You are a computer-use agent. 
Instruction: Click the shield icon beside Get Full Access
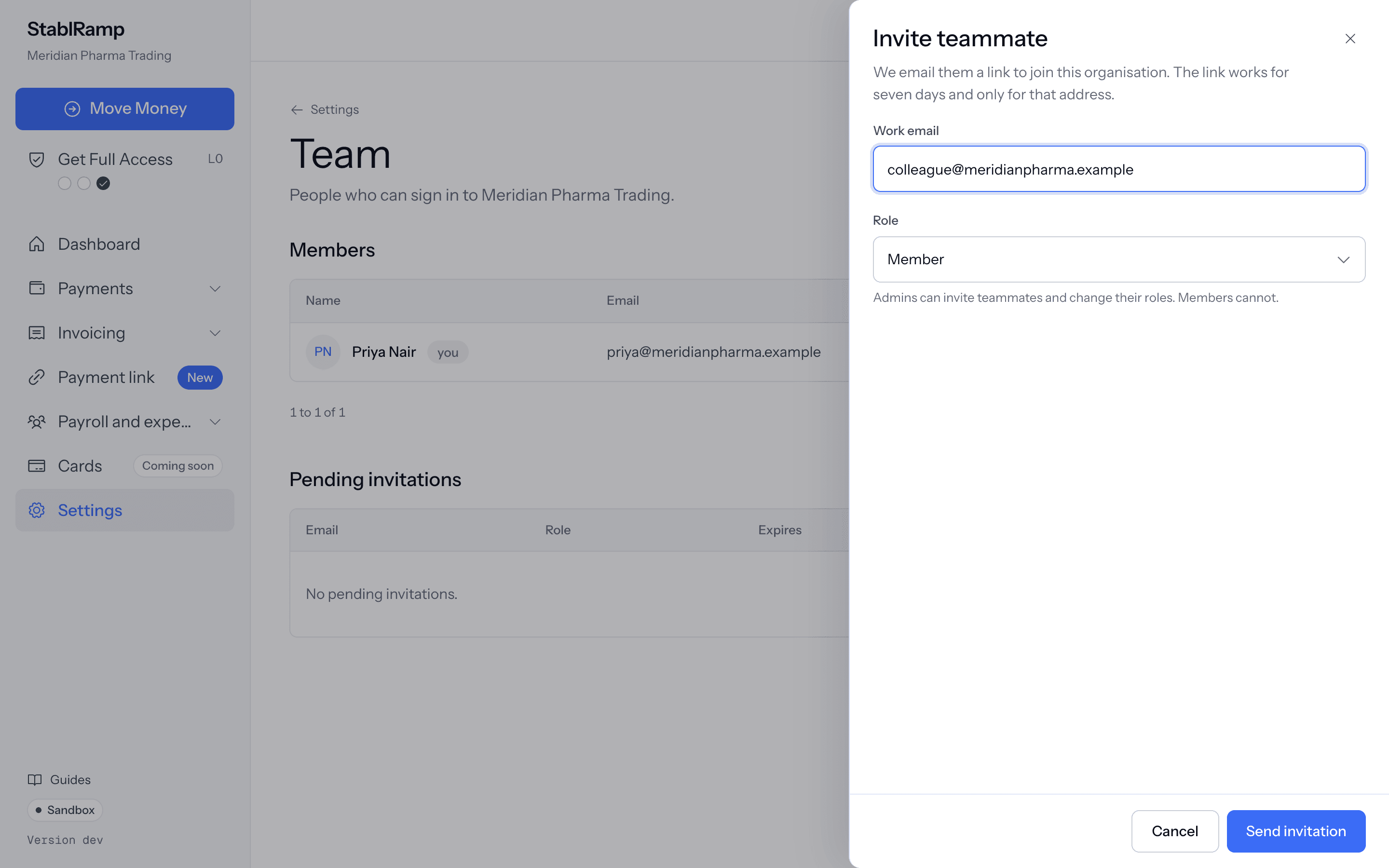[37, 159]
